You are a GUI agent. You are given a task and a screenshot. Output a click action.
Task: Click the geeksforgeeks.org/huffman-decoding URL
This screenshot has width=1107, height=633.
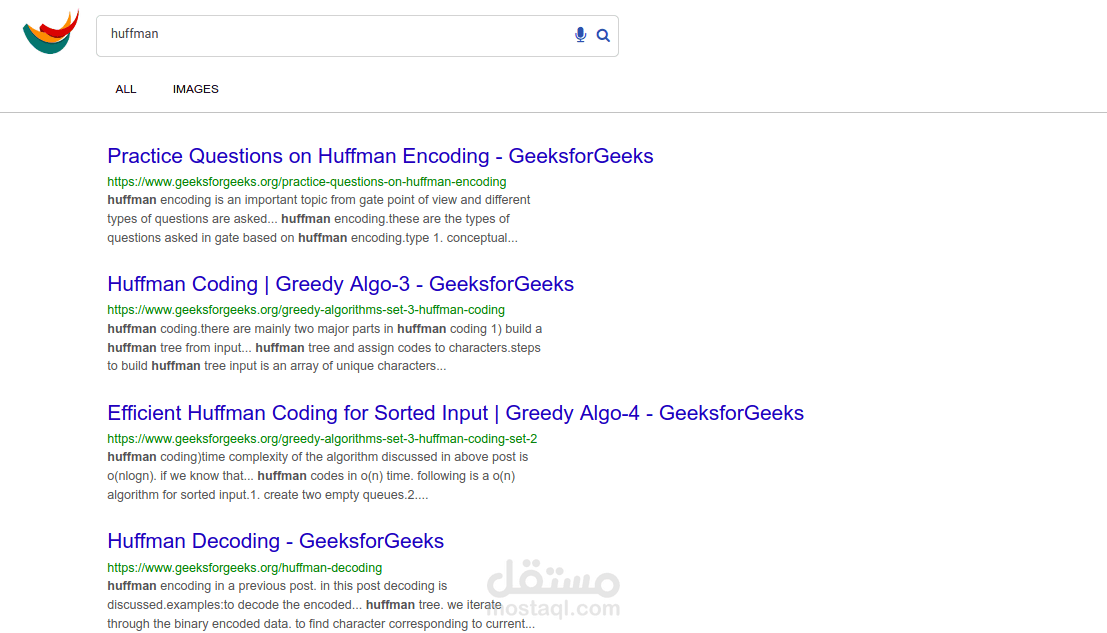pos(244,567)
